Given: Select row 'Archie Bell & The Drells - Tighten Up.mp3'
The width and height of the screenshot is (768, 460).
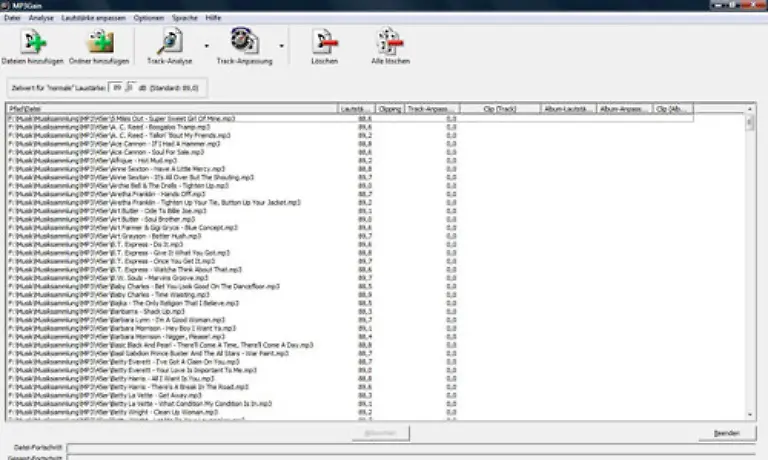Looking at the screenshot, I should [350, 186].
